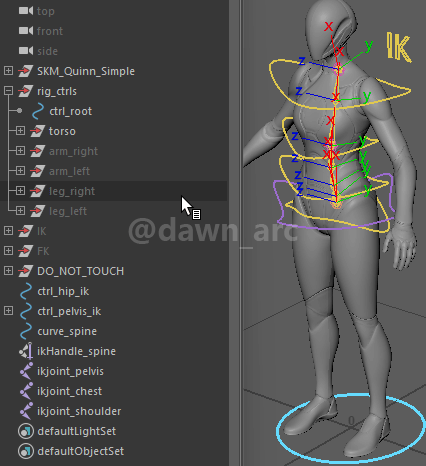Click the joint icon of ikjoint_chest

26,391
